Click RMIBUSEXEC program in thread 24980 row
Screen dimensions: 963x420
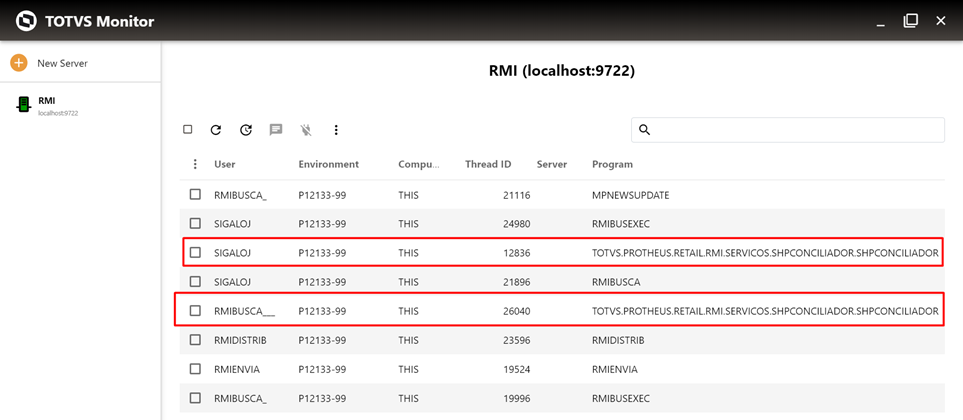click(621, 224)
